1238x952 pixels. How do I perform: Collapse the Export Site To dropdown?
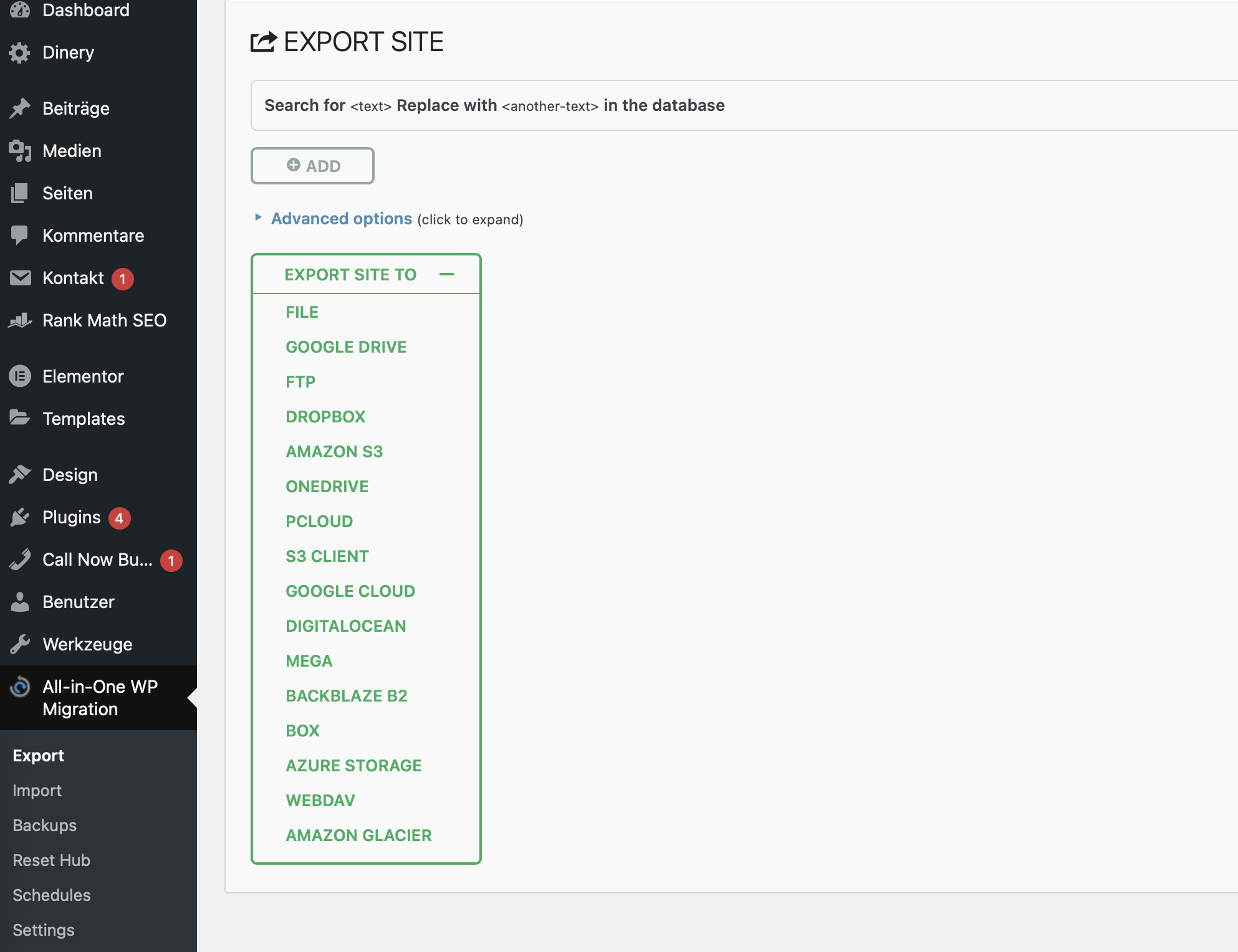pos(367,274)
